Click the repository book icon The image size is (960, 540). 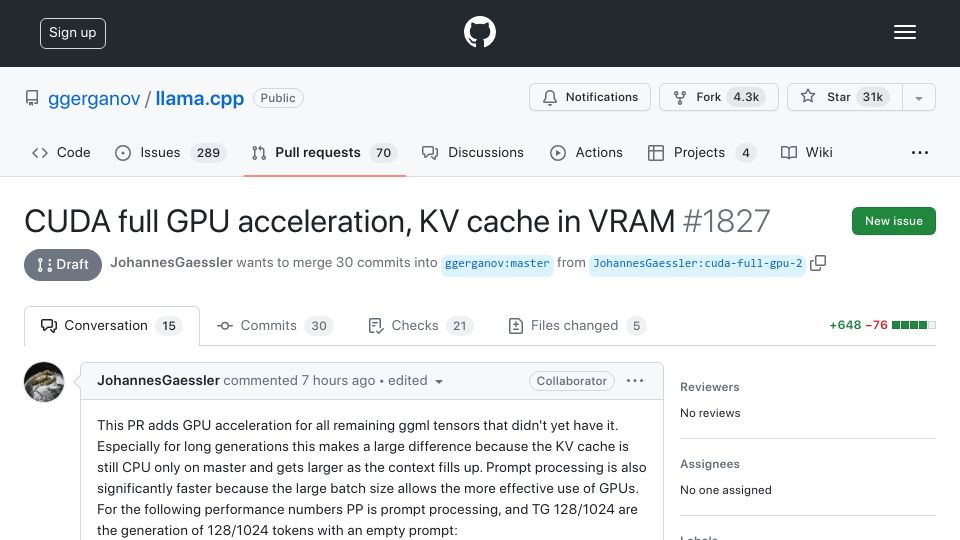coord(32,98)
